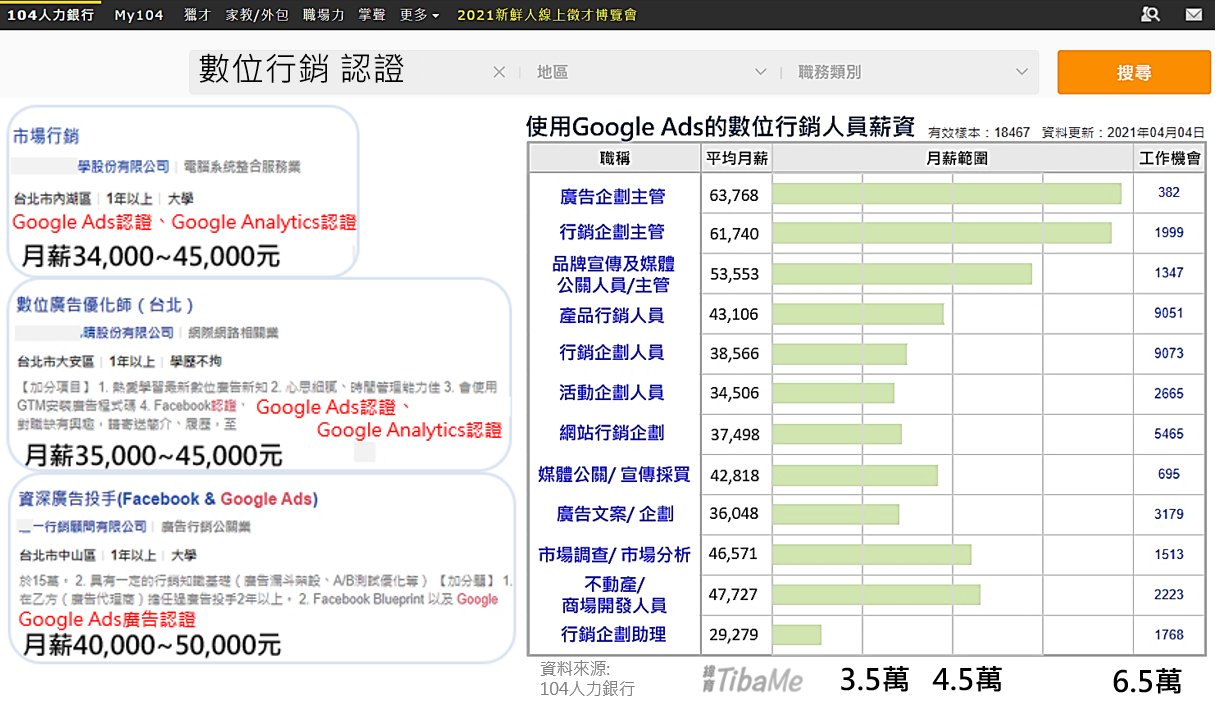Open the 資深廣告投手 job listing title

(167, 498)
